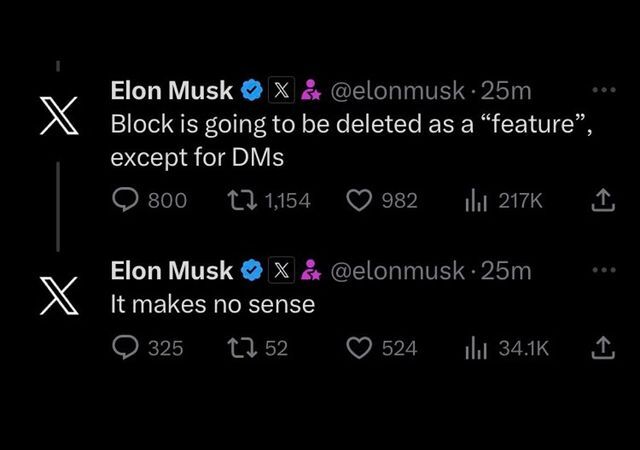This screenshot has width=640, height=450.
Task: Click the X affiliation badge on first tweet
Action: 281,90
